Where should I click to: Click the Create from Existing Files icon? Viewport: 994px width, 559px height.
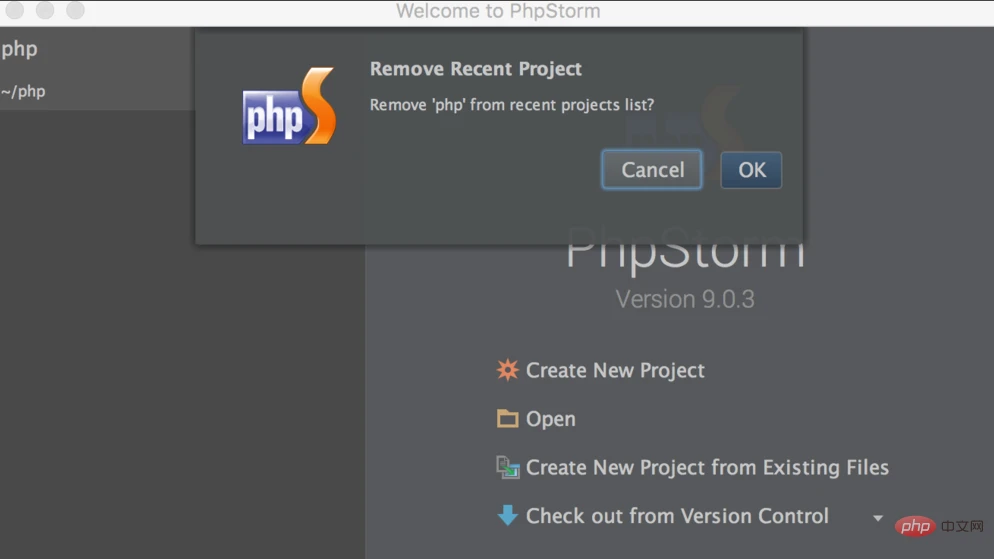click(x=507, y=467)
